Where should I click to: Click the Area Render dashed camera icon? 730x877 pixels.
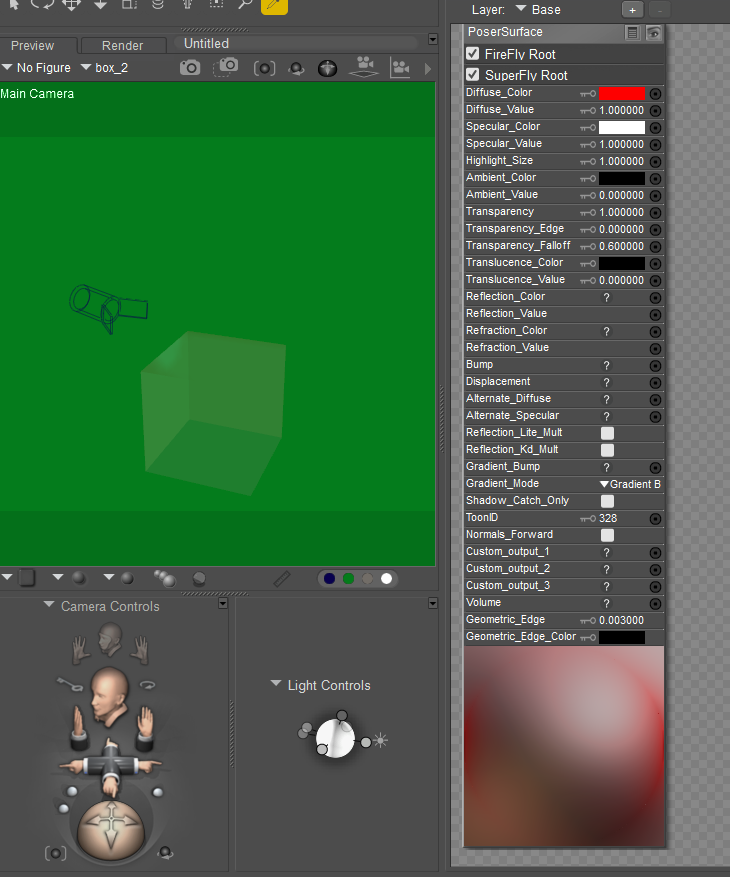coord(226,67)
